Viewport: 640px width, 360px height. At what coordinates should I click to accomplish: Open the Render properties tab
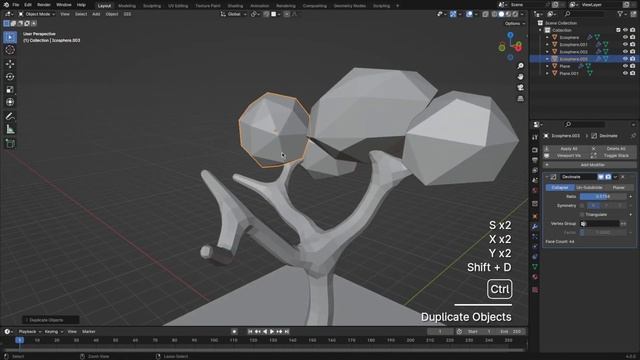(535, 150)
